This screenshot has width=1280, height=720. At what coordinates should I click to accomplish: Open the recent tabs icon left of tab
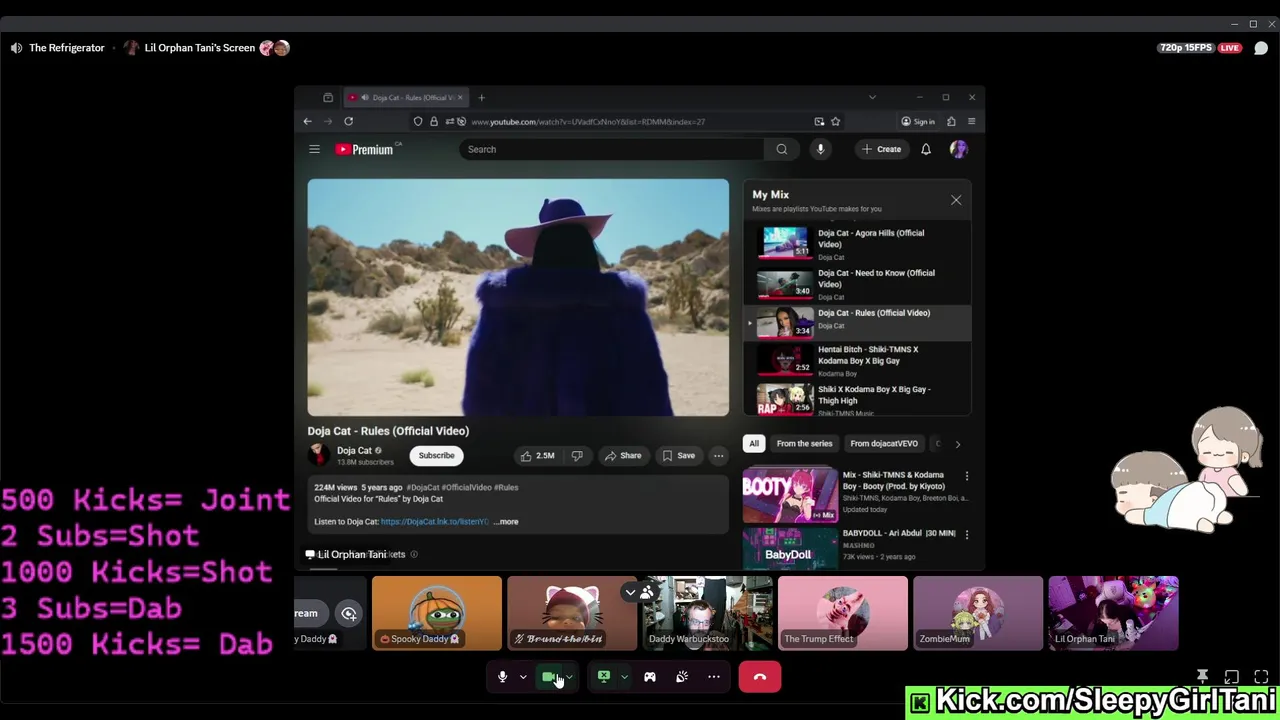tap(328, 97)
